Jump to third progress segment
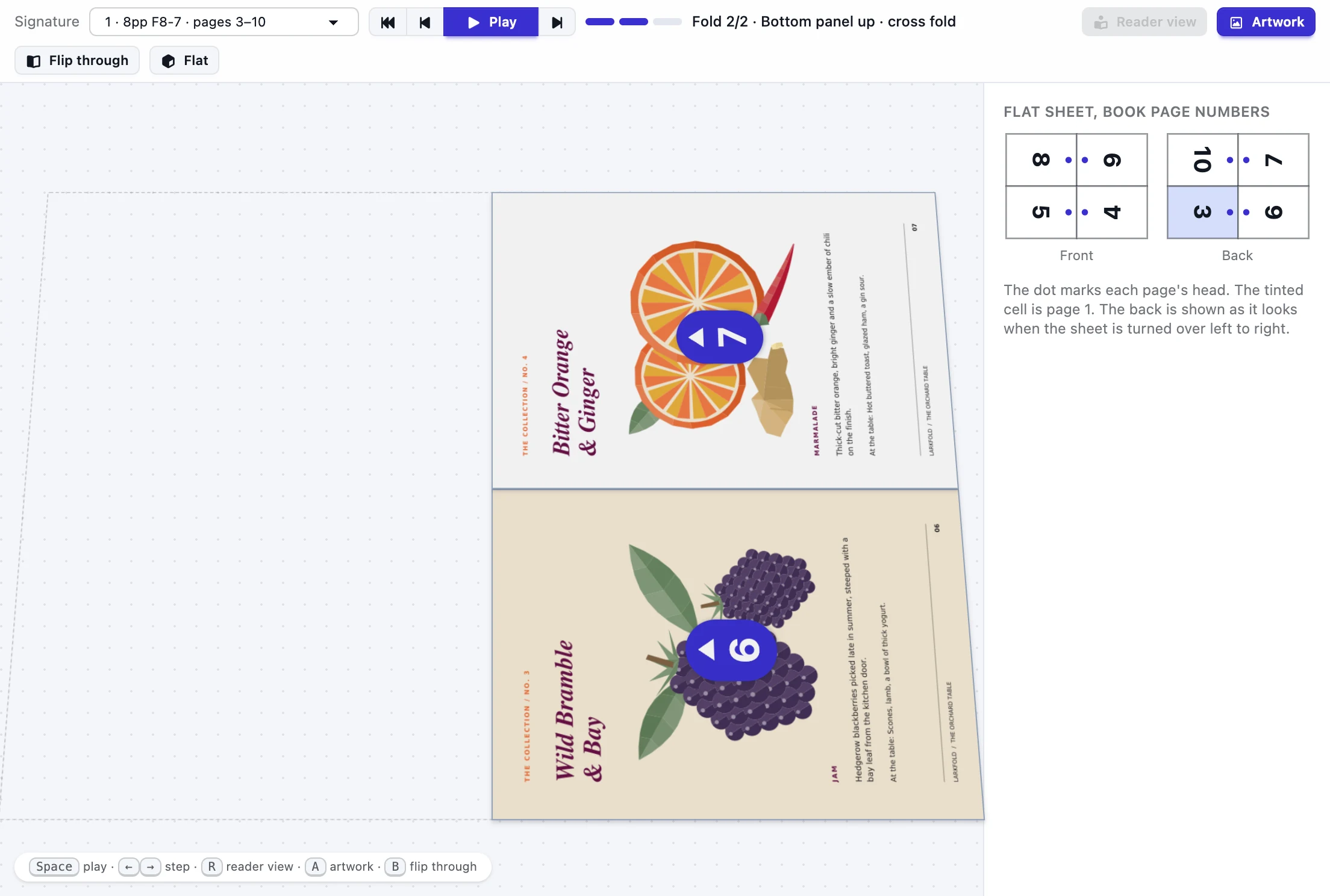 667,22
